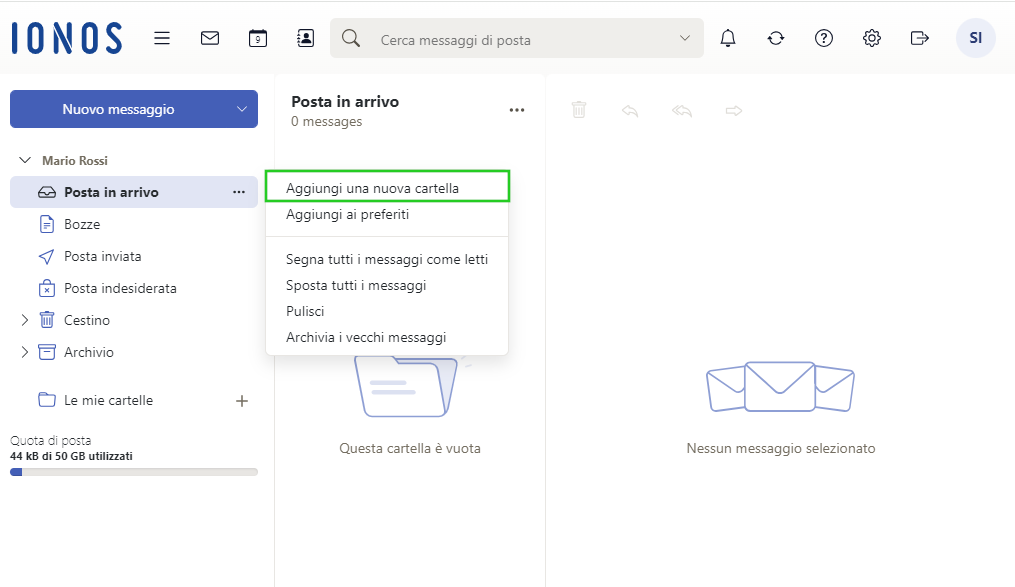
Task: Open the three-dot menu beside Posta in arrivo header
Action: pyautogui.click(x=517, y=110)
